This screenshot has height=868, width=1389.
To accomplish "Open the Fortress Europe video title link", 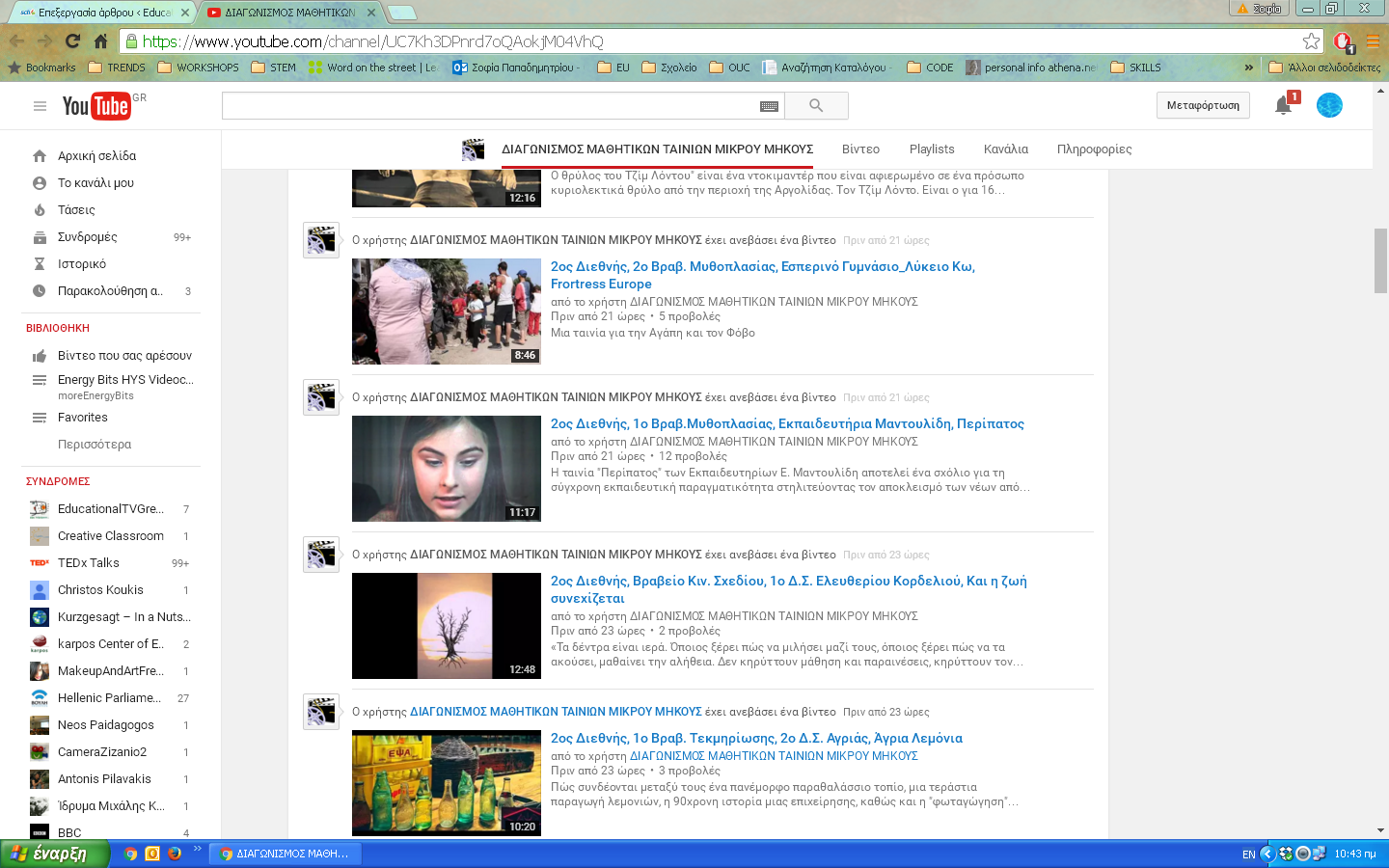I will pos(762,275).
